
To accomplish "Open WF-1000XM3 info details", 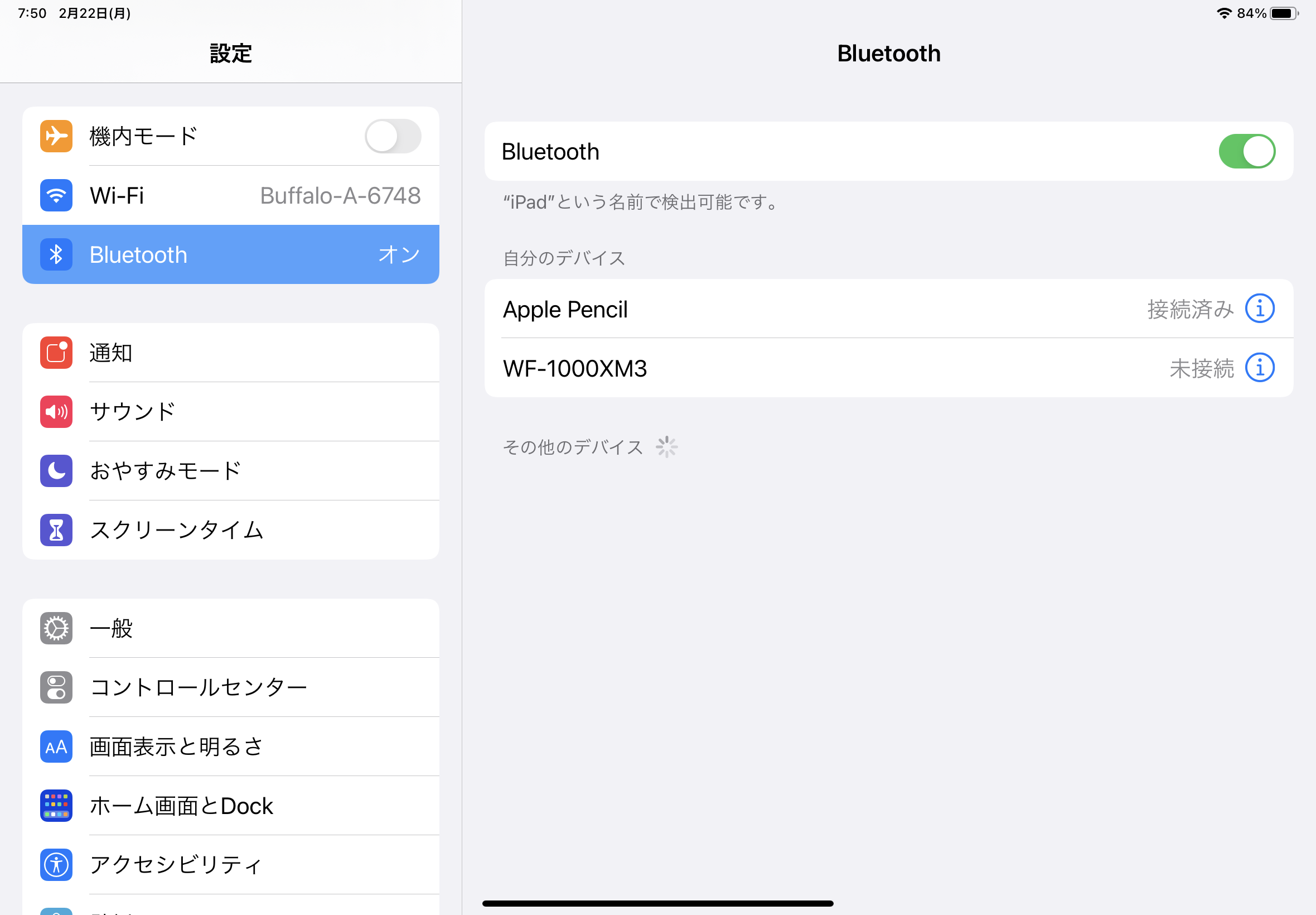I will pyautogui.click(x=1259, y=368).
